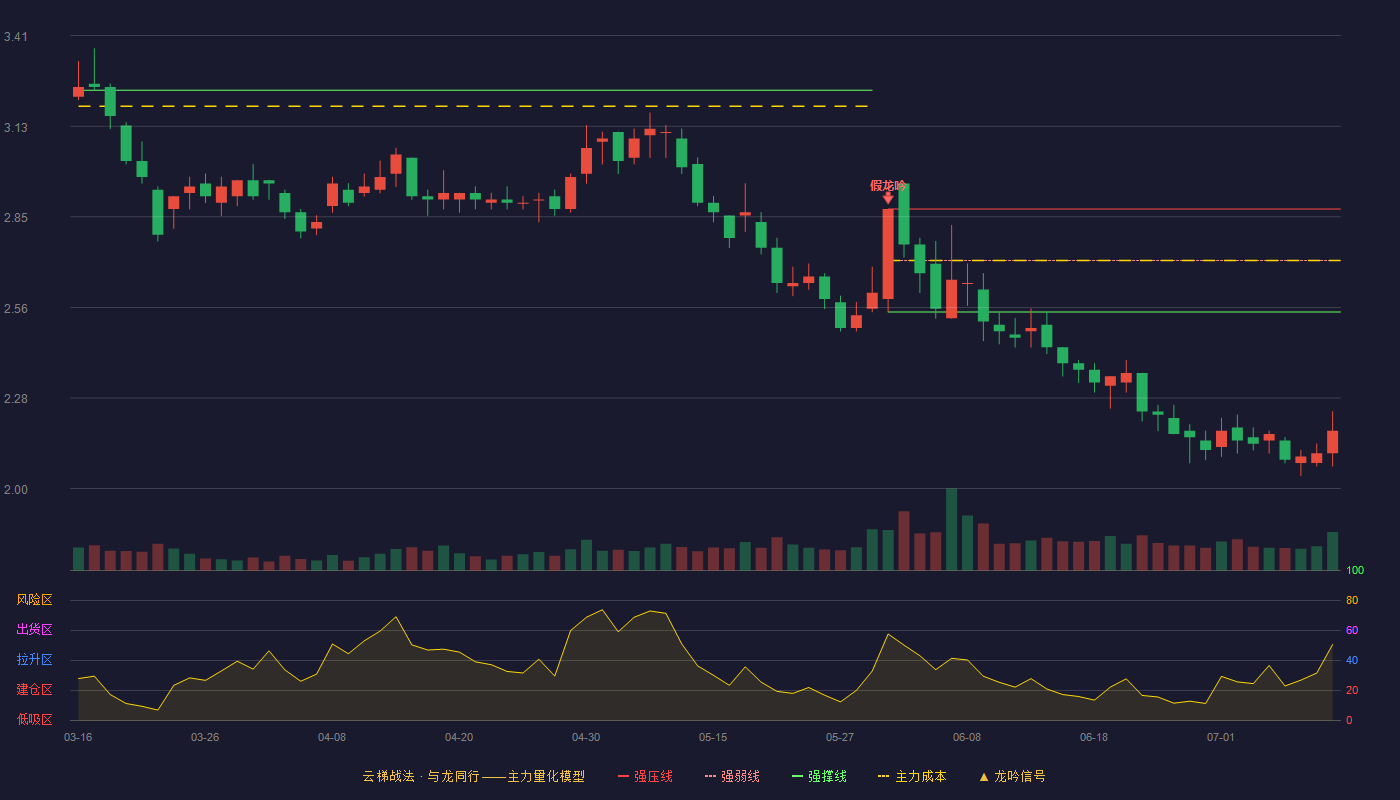Click the 风险区 zone label
The height and width of the screenshot is (800, 1400).
(x=34, y=600)
